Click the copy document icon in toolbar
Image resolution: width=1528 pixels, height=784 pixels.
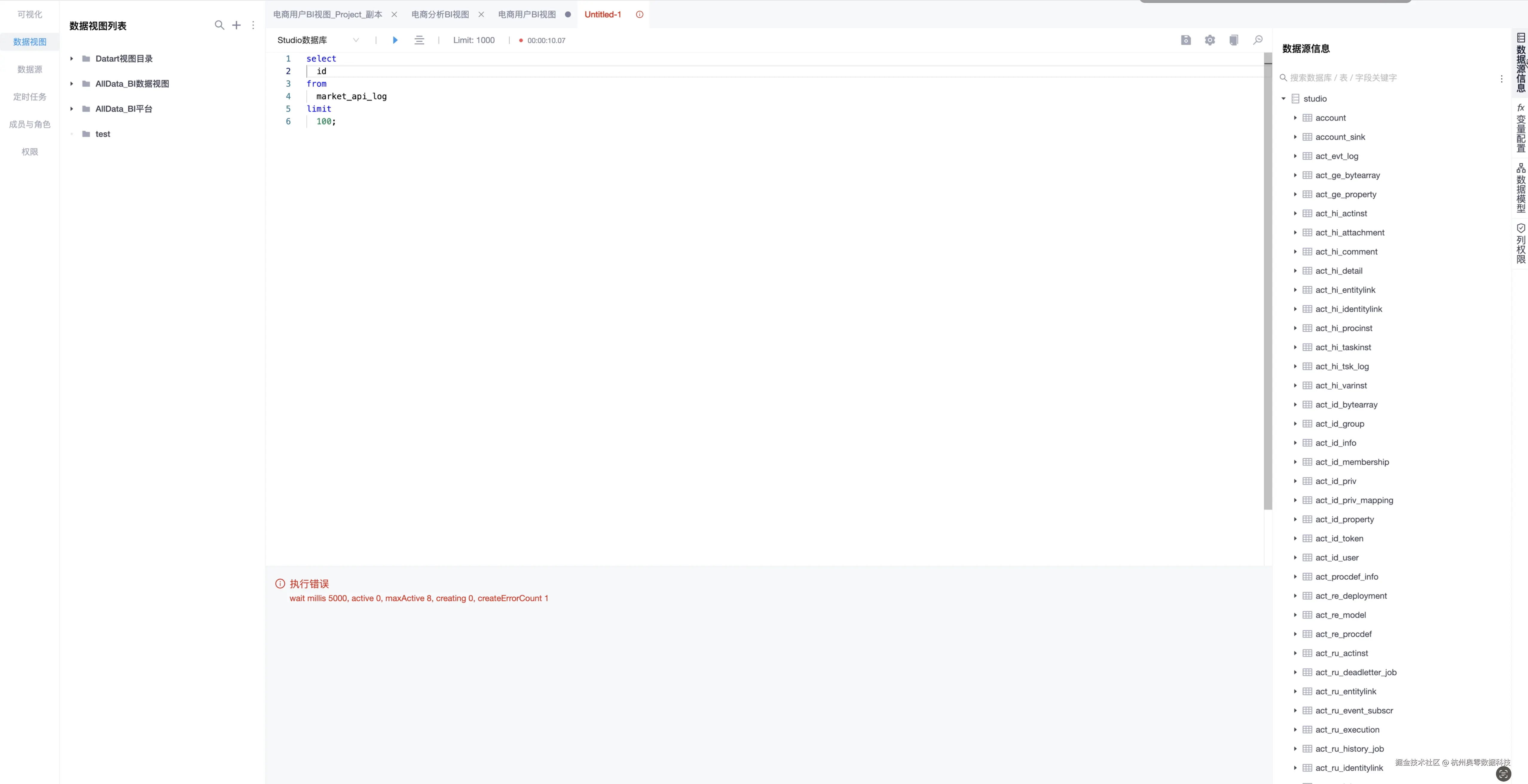click(1234, 40)
